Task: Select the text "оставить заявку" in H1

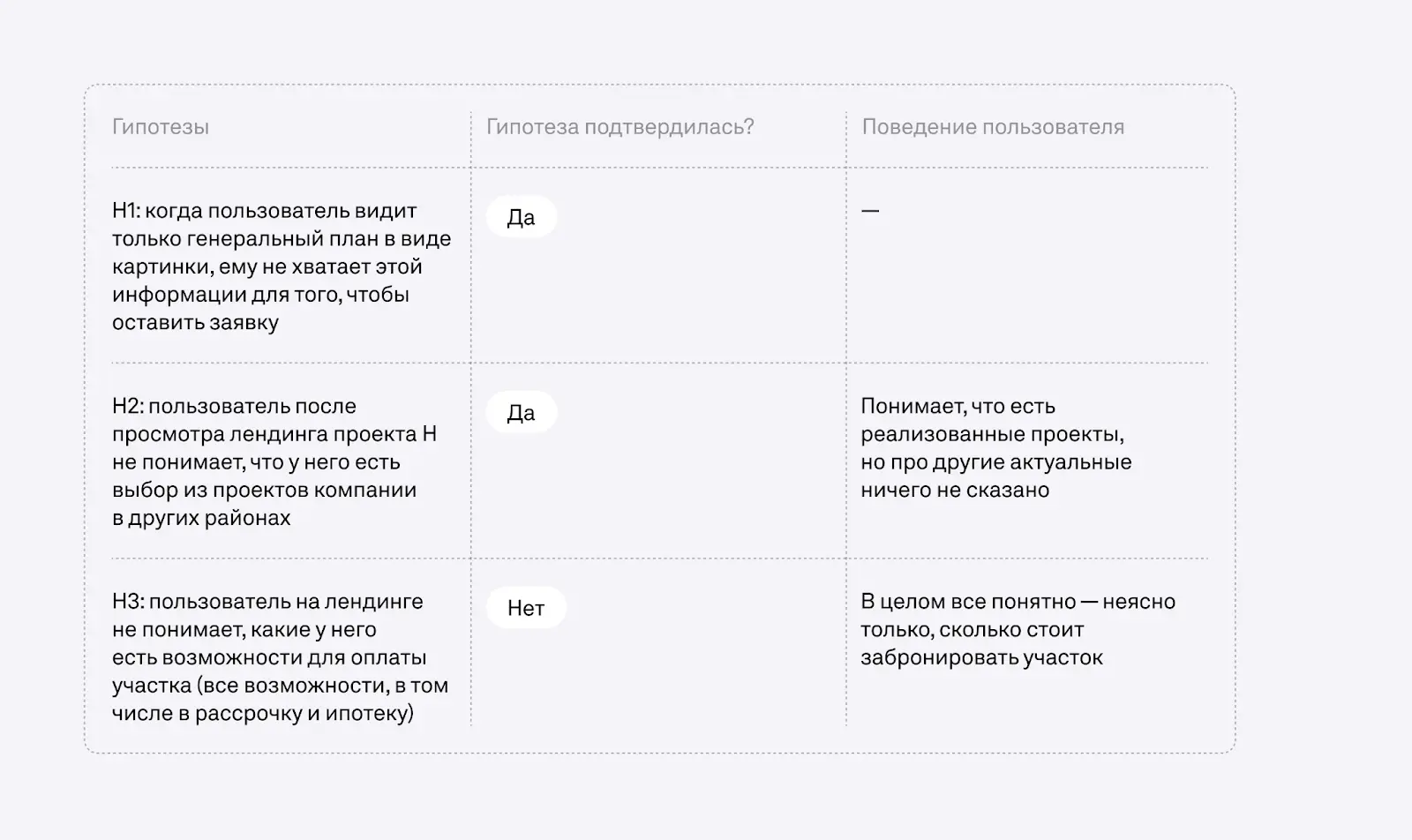Action: point(195,323)
